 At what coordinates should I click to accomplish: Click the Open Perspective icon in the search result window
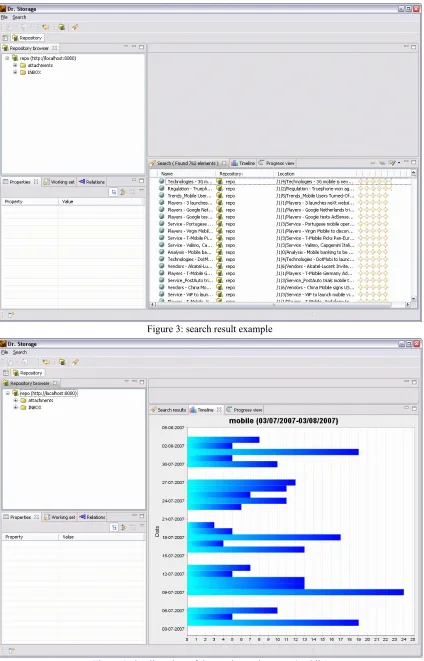(5, 38)
